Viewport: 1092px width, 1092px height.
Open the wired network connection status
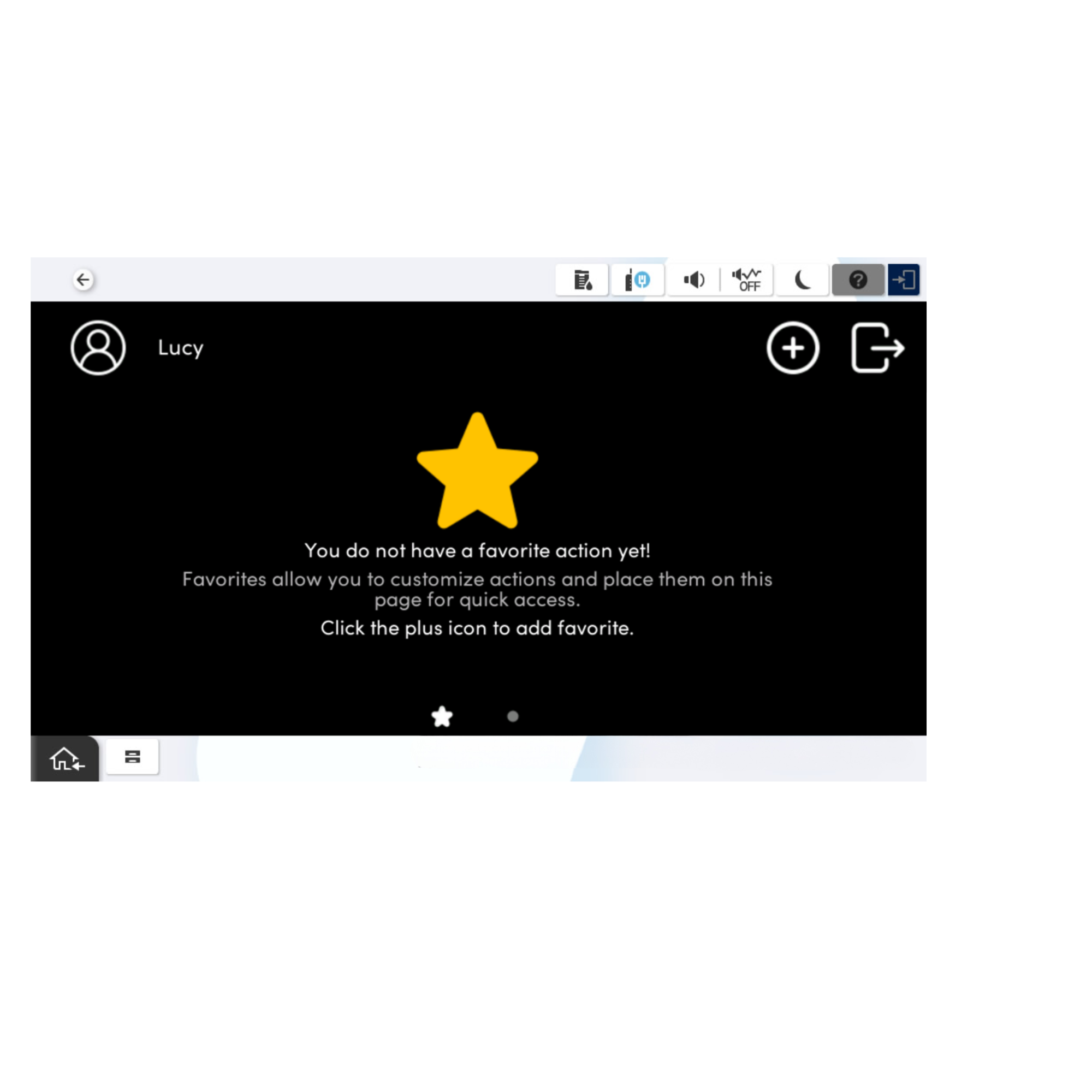(637, 280)
